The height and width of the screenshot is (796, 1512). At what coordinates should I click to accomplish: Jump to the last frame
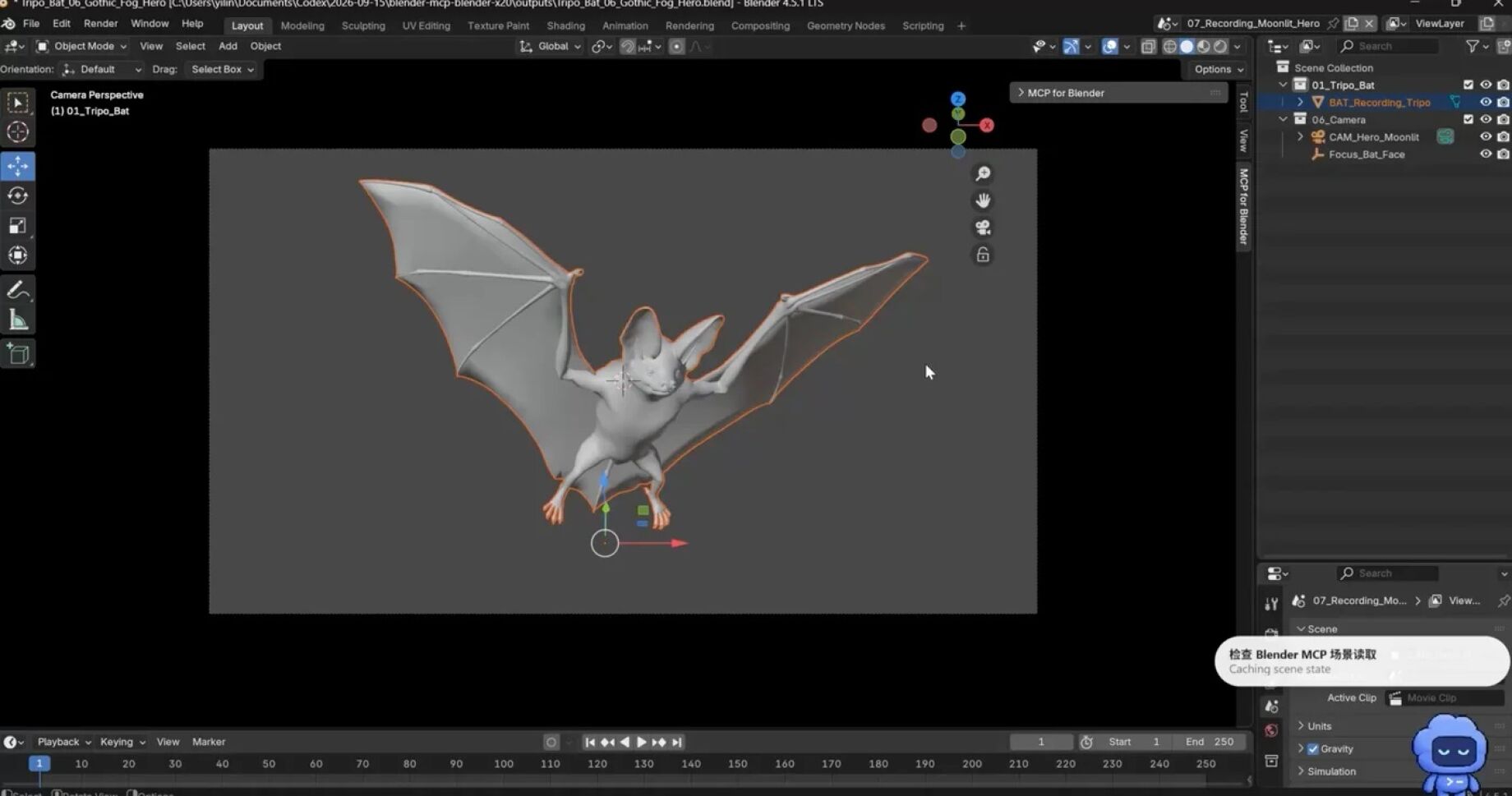676,742
